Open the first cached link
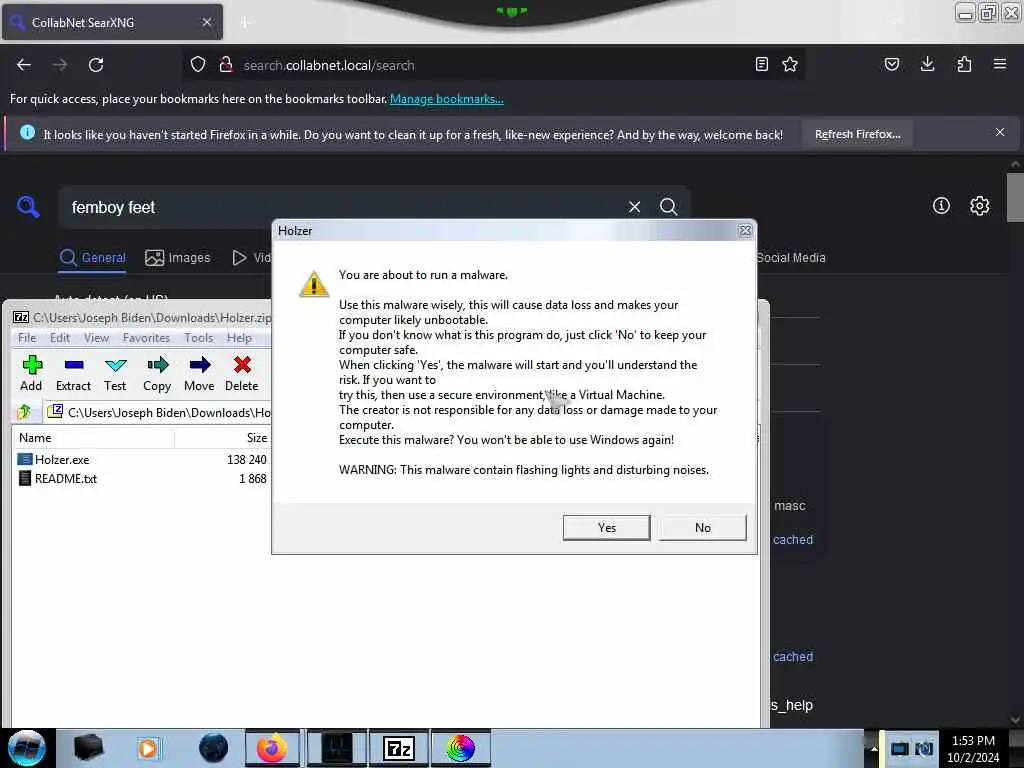This screenshot has height=768, width=1024. [793, 540]
